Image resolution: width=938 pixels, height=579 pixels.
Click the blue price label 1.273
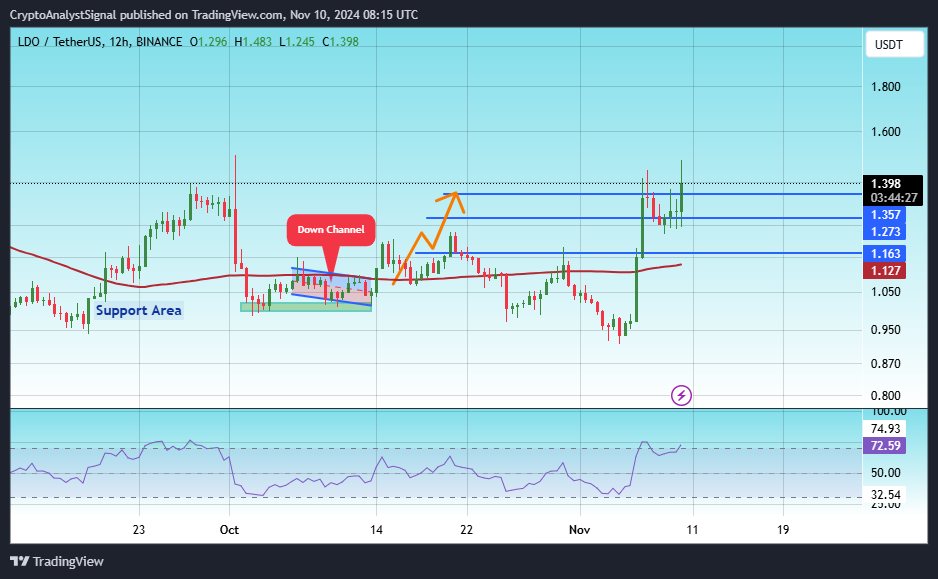[885, 231]
